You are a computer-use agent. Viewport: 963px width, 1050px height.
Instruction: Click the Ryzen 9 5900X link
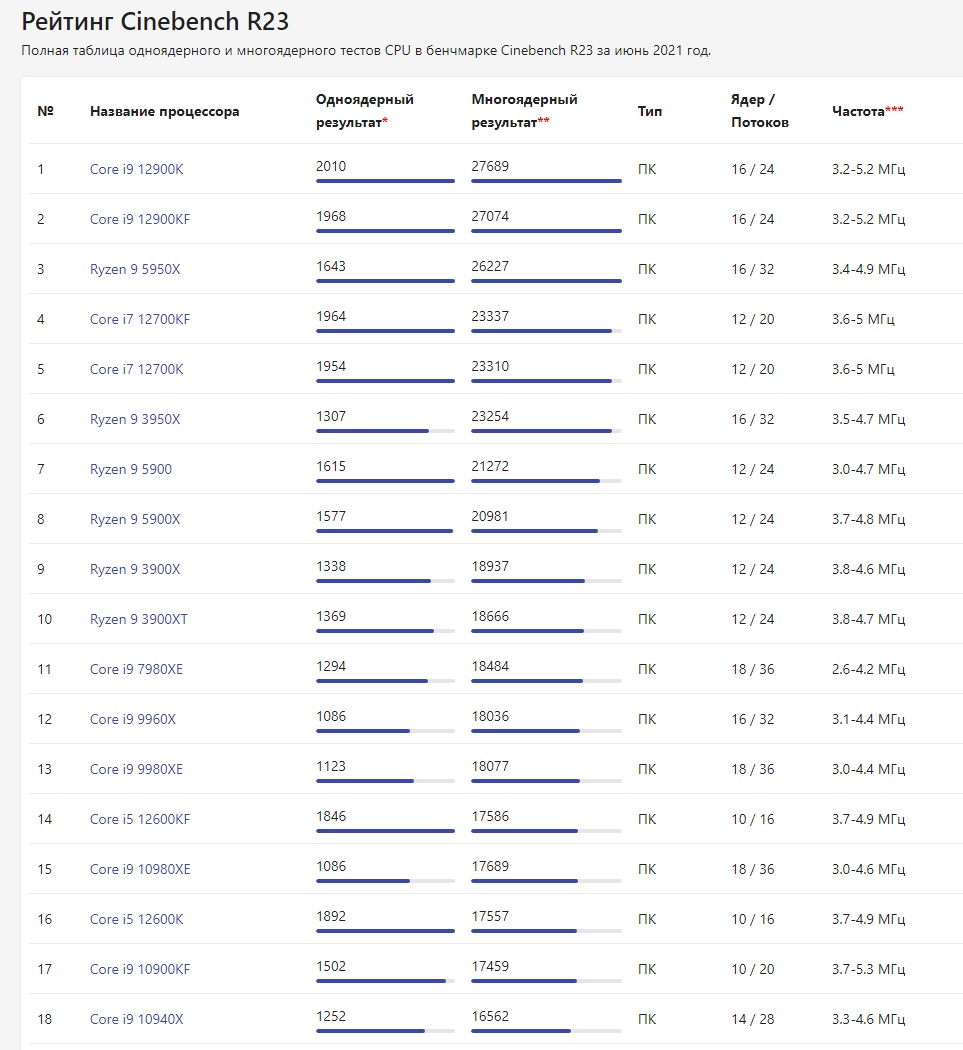135,519
